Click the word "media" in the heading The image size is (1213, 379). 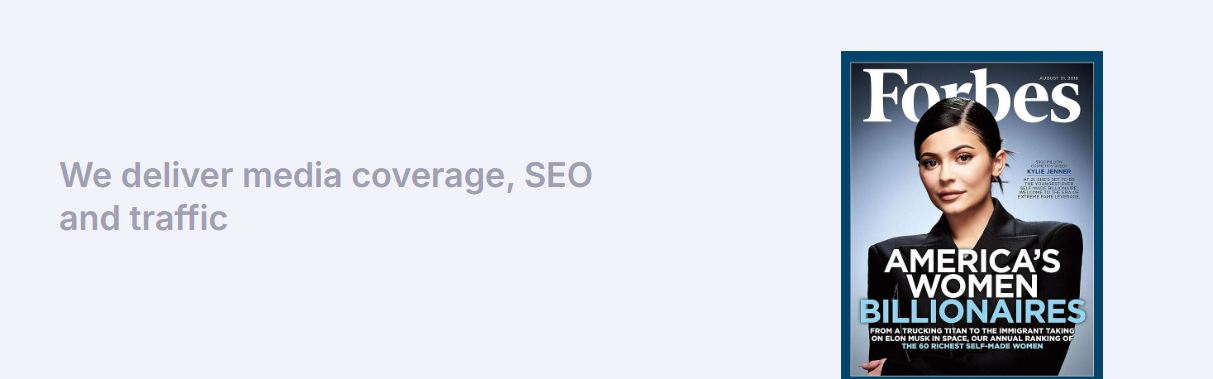290,176
